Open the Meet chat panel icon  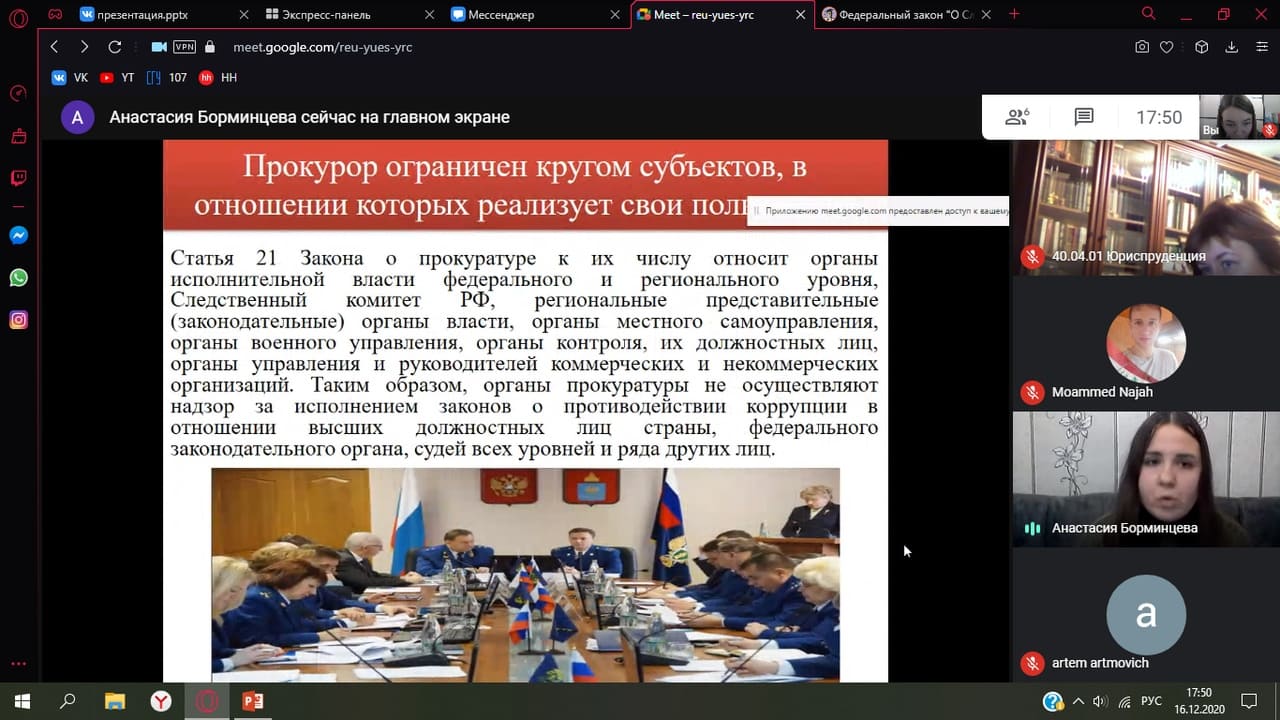click(1084, 117)
